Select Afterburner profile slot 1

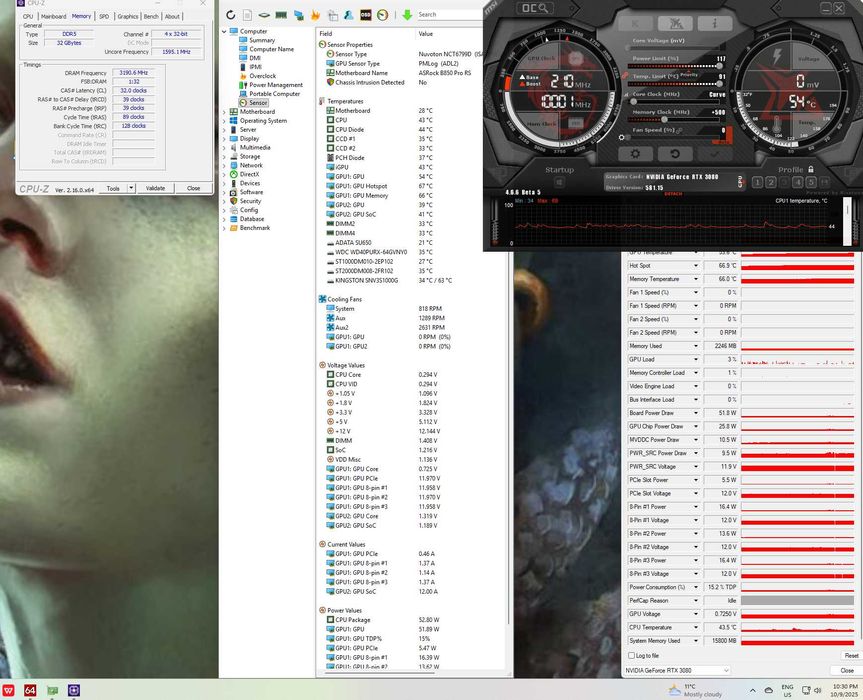point(758,182)
